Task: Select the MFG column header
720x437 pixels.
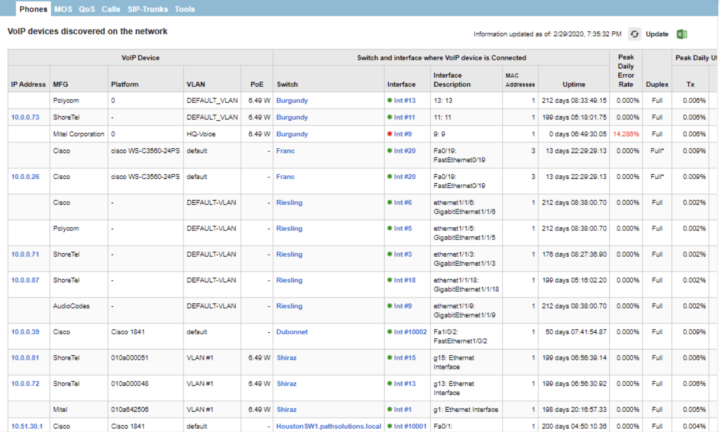Action: pyautogui.click(x=61, y=84)
